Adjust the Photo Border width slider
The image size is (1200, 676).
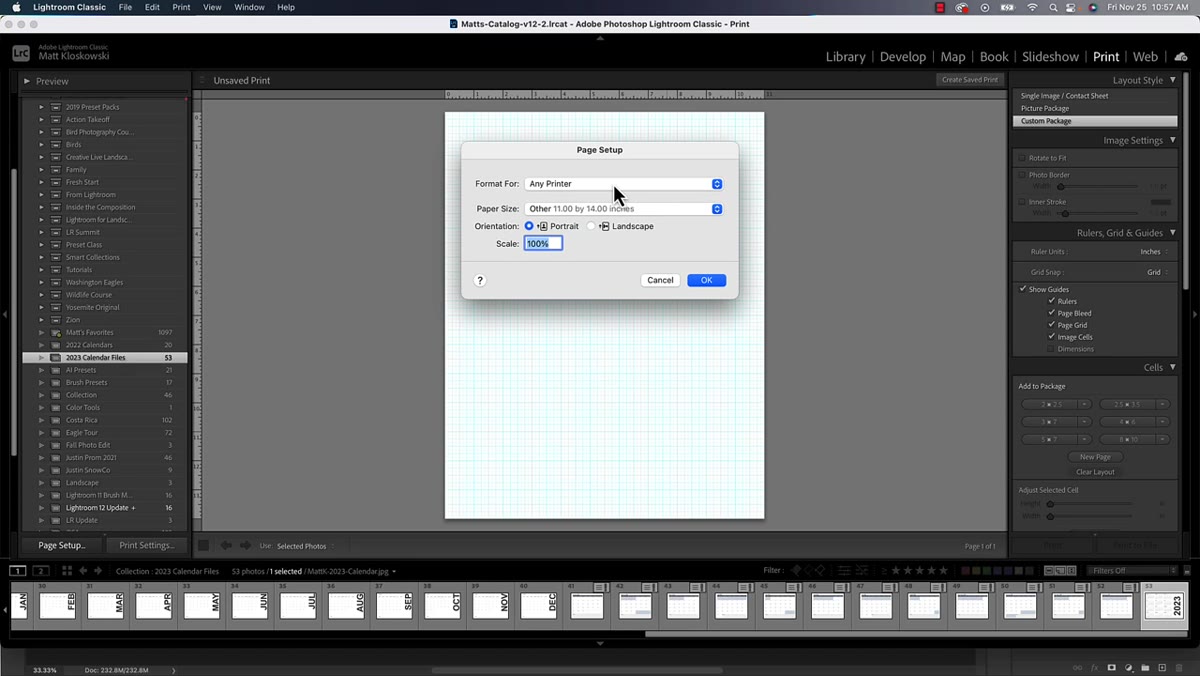tap(1061, 186)
